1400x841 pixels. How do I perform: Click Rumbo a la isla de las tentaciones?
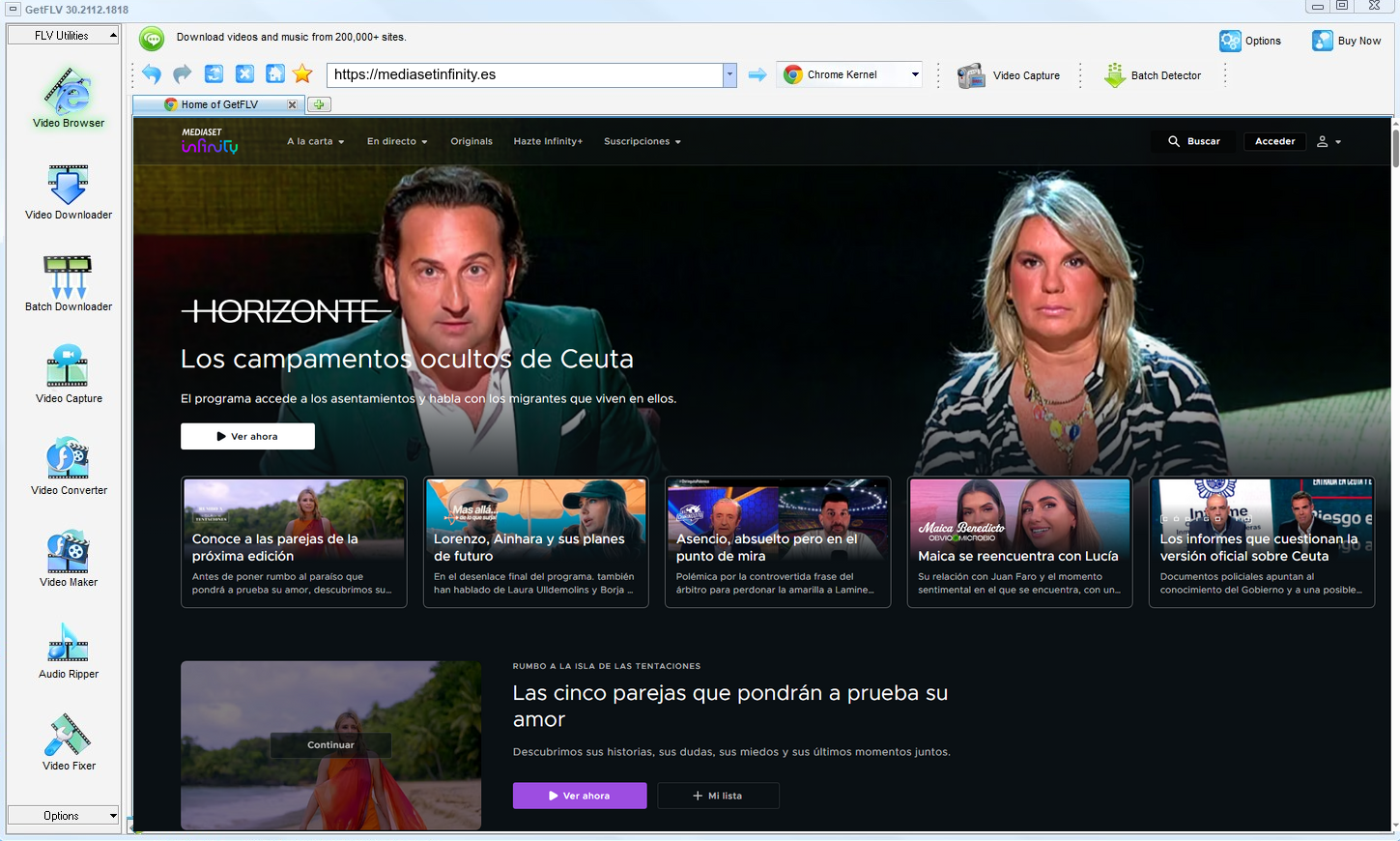pyautogui.click(x=607, y=666)
